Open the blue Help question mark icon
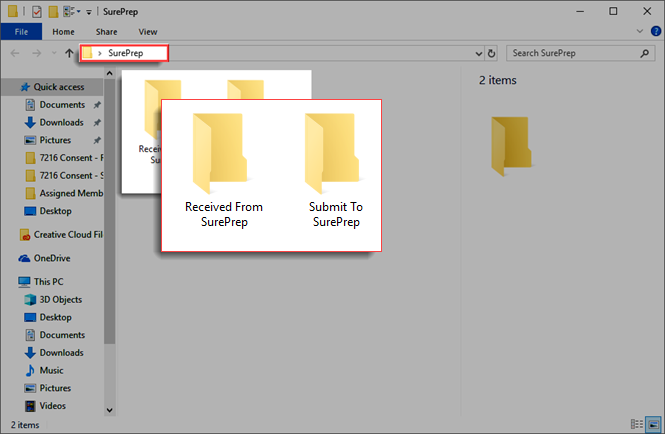 click(656, 31)
